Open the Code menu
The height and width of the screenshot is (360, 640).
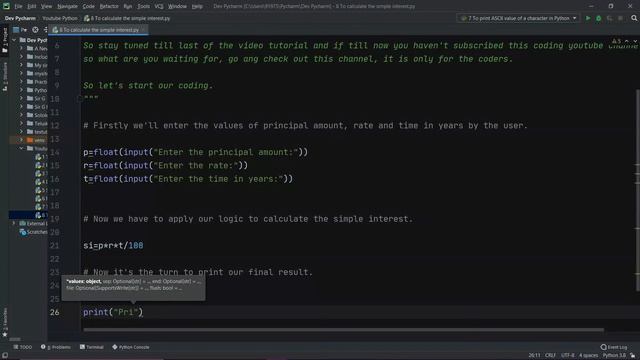click(x=89, y=6)
